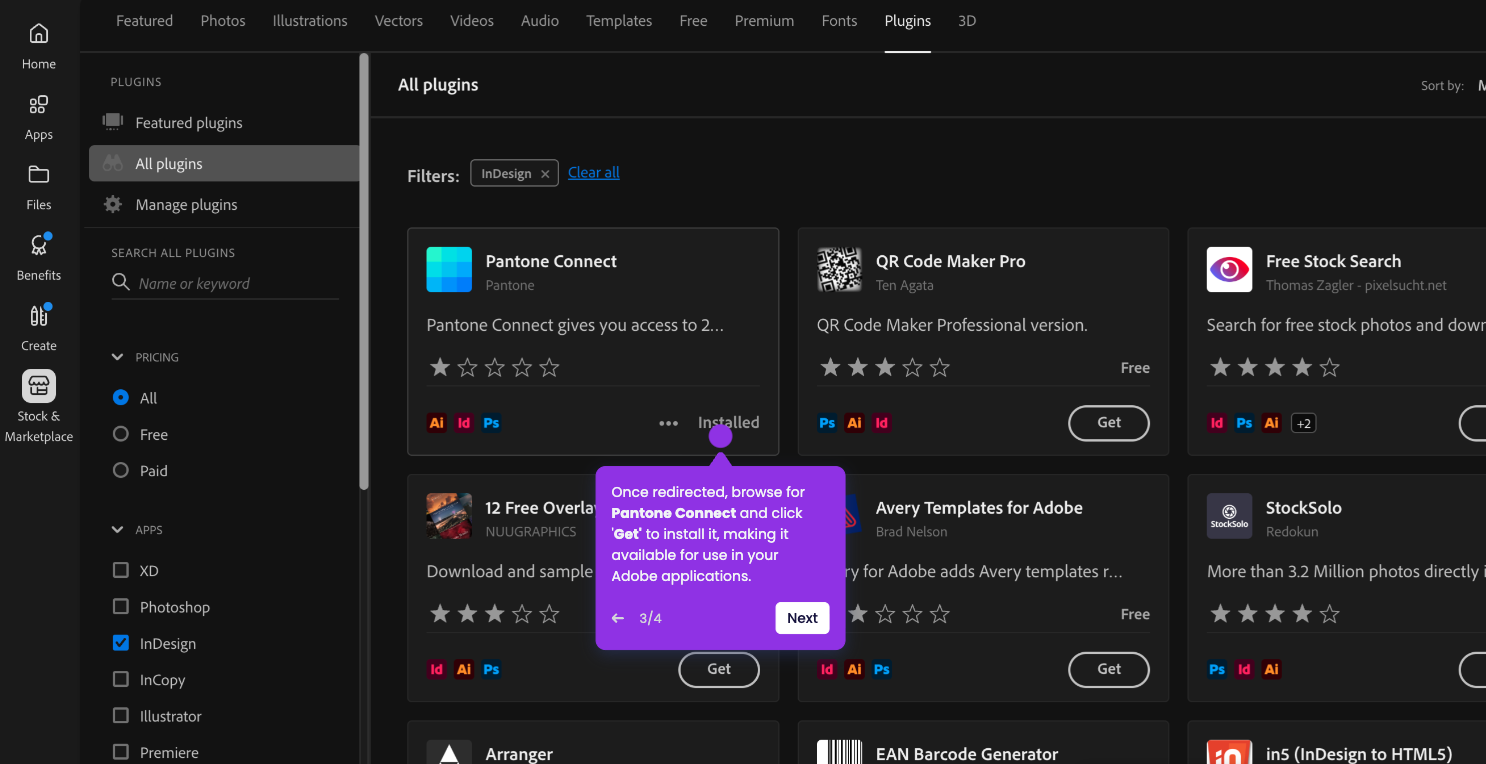
Task: Open the Featured tab
Action: click(x=144, y=21)
